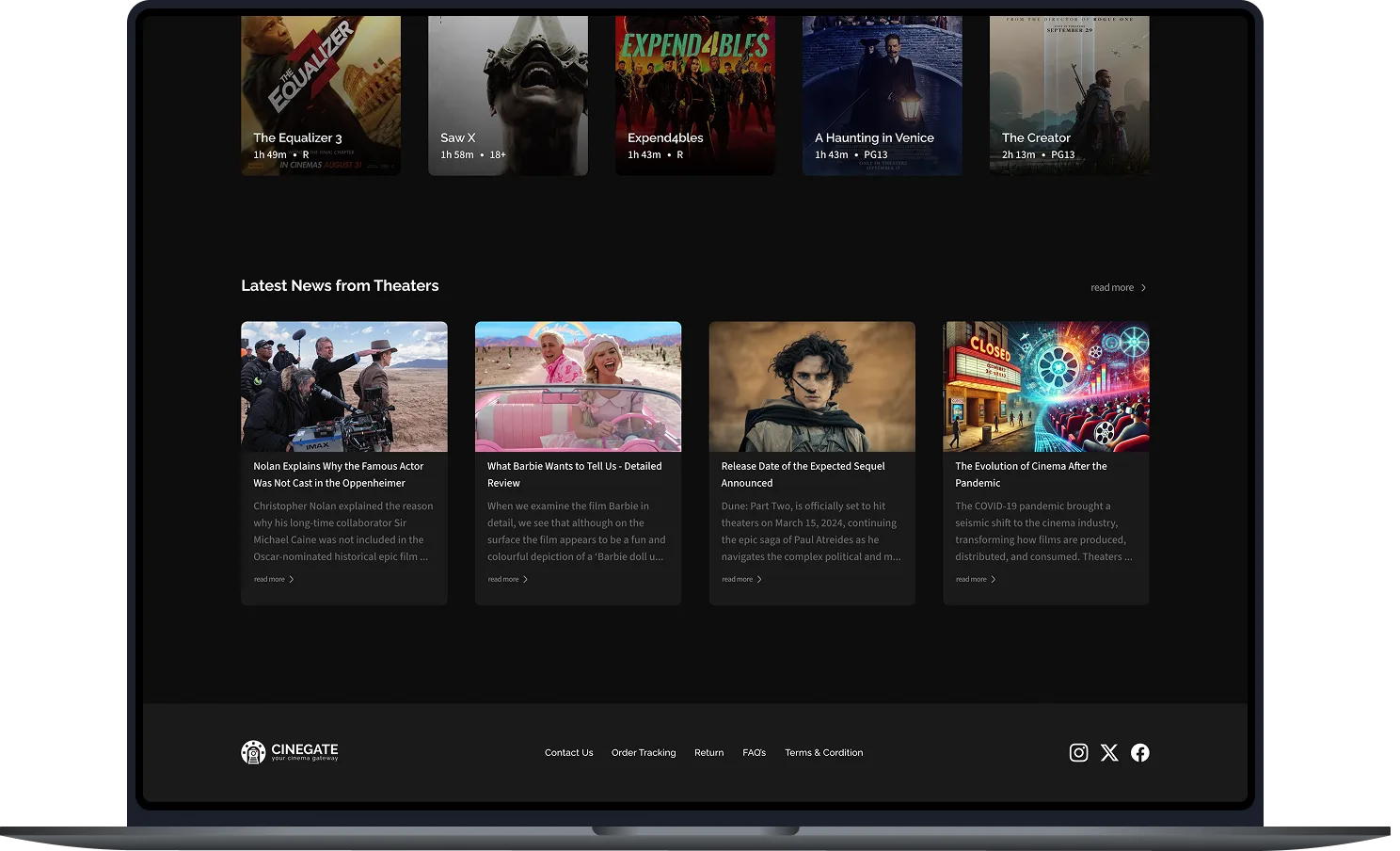Open the Return footer link

[x=709, y=753]
